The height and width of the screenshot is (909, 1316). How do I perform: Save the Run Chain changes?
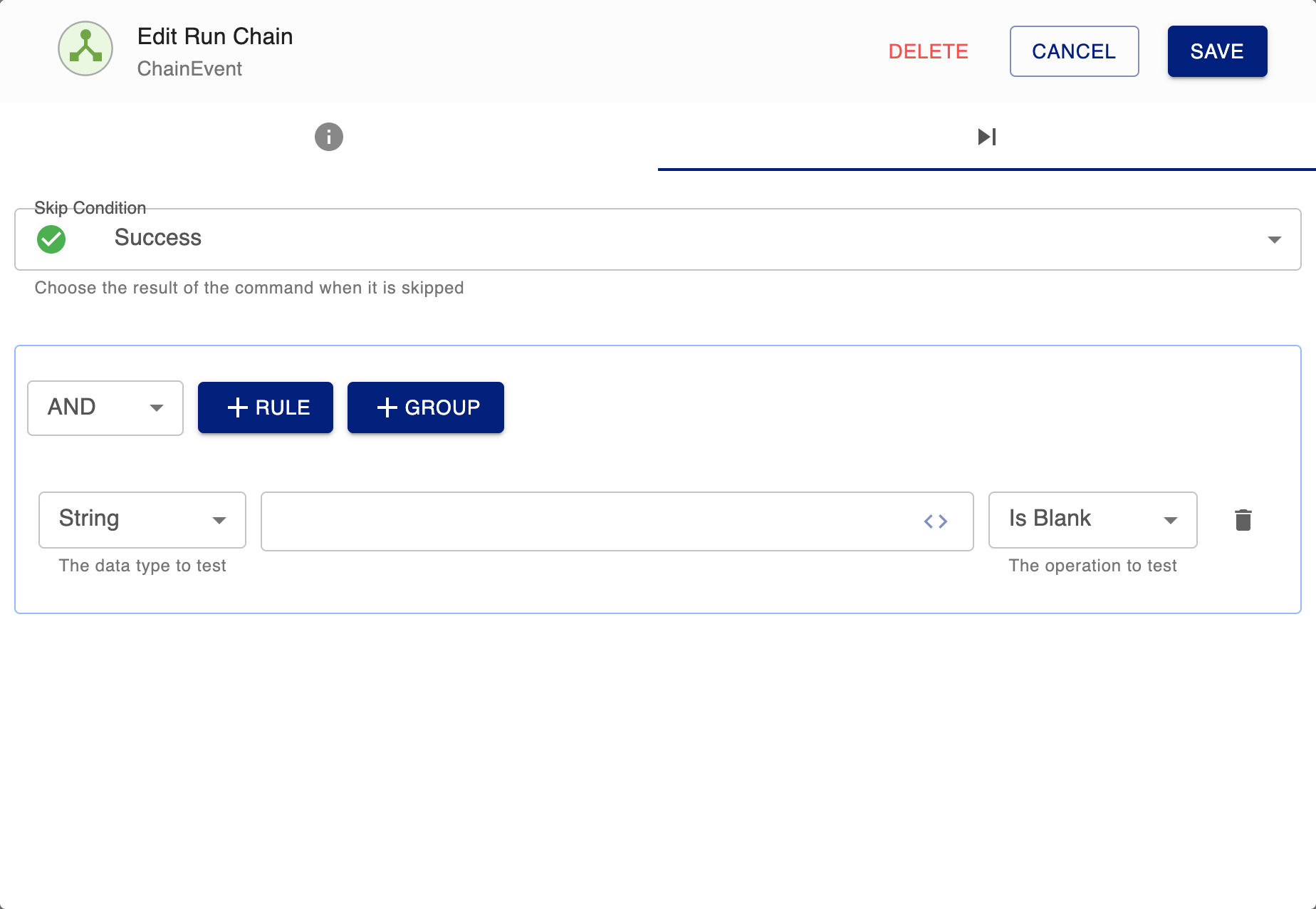1217,51
